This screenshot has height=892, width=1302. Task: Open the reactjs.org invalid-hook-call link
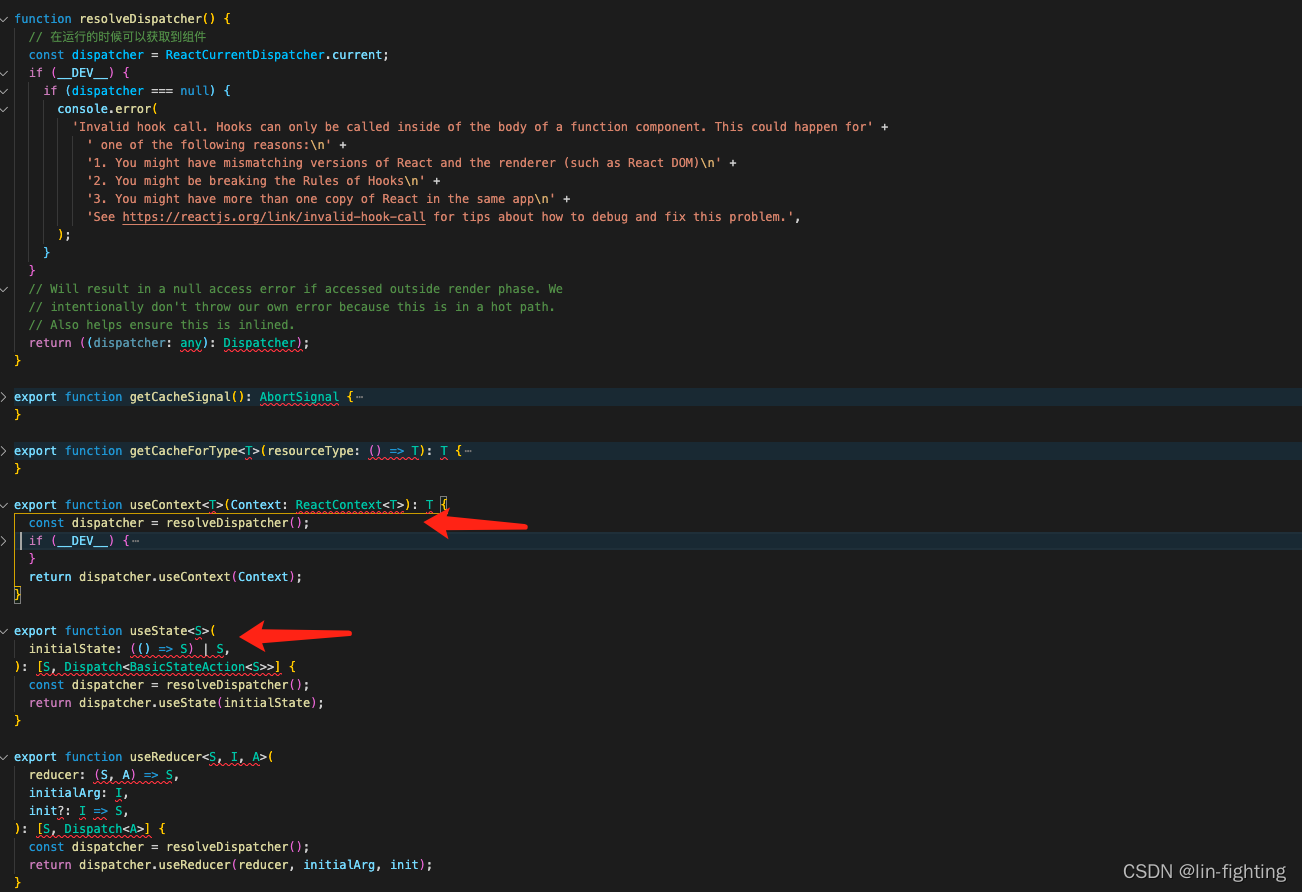pyautogui.click(x=274, y=217)
